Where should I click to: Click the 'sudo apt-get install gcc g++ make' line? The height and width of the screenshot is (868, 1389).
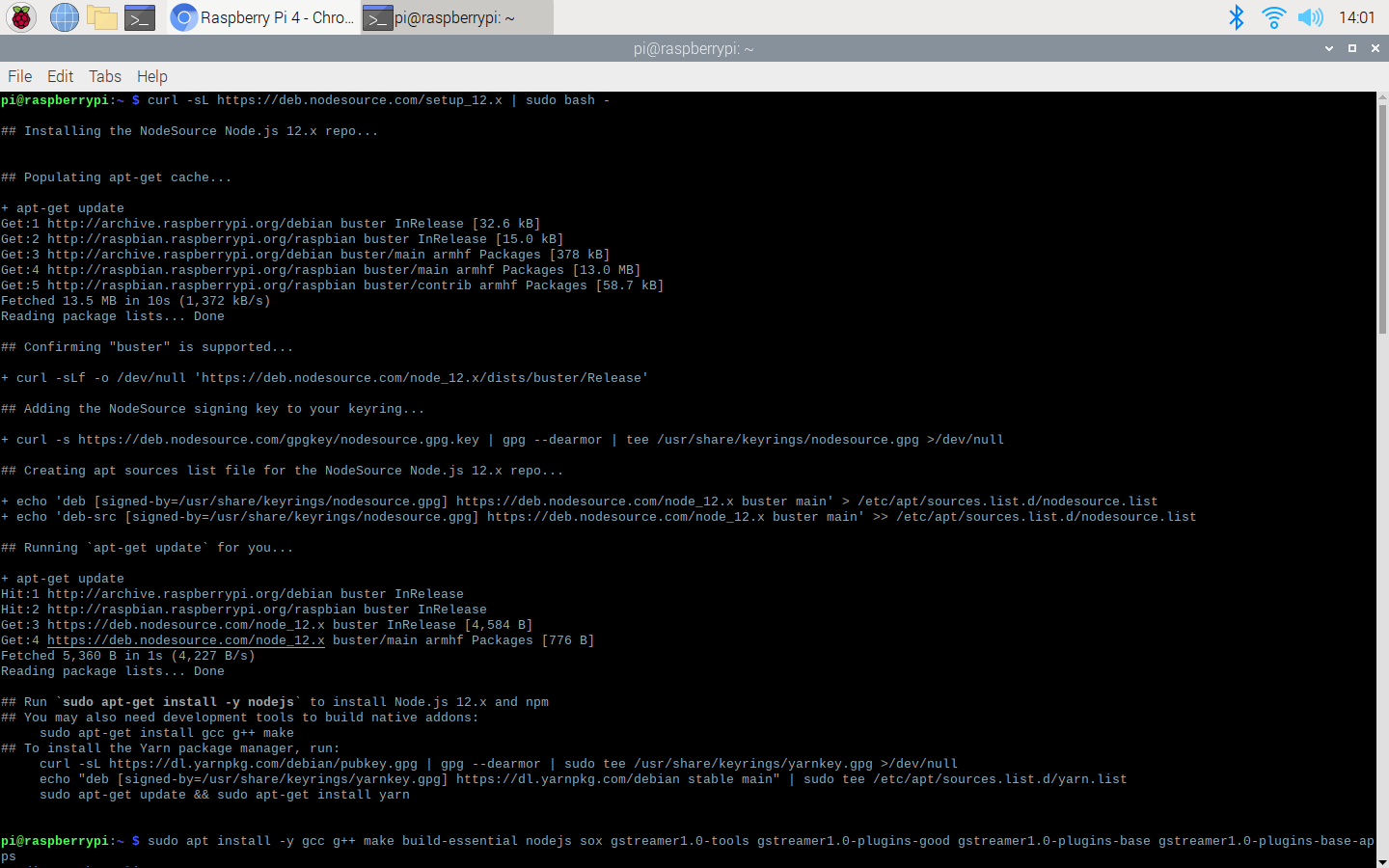pos(167,733)
